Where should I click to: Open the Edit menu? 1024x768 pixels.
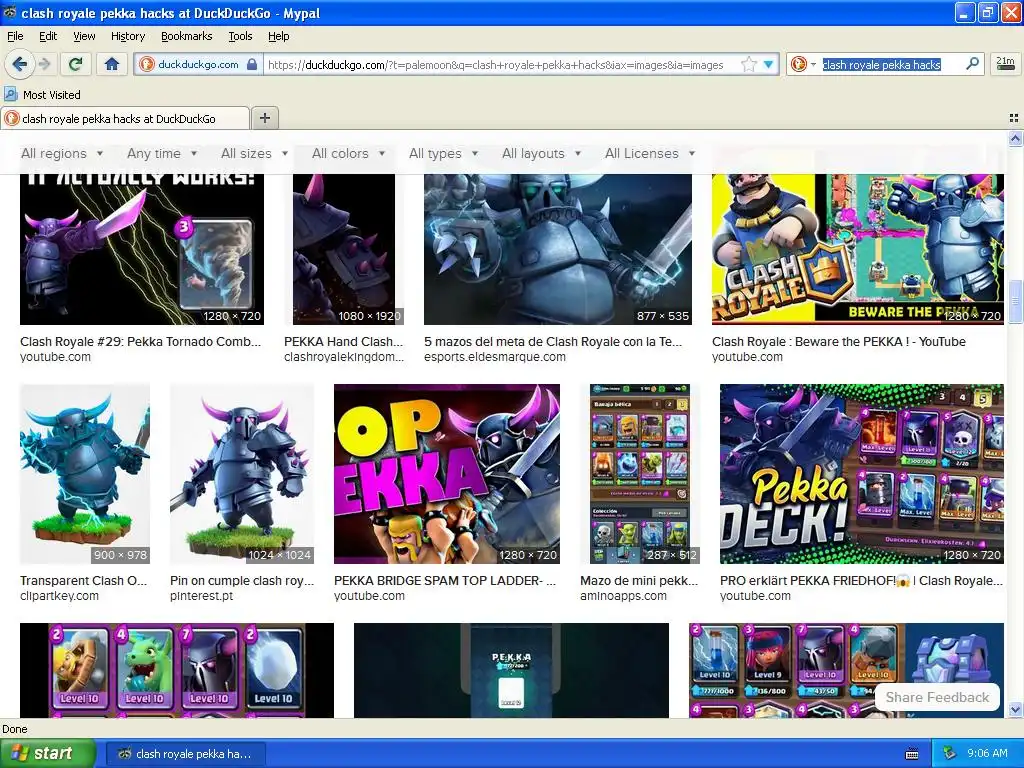coord(48,36)
